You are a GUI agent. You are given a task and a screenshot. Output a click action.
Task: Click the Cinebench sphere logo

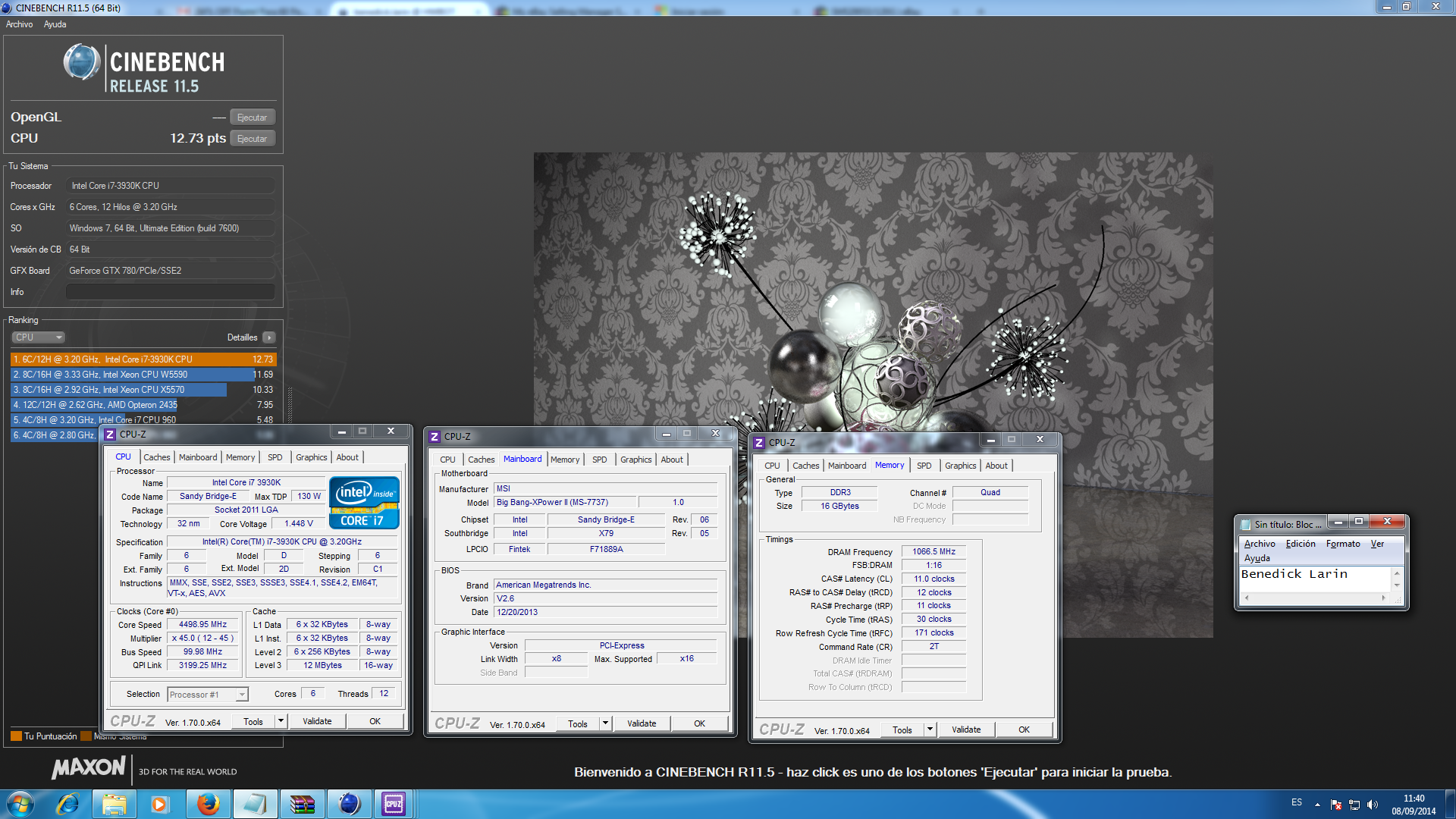(82, 63)
